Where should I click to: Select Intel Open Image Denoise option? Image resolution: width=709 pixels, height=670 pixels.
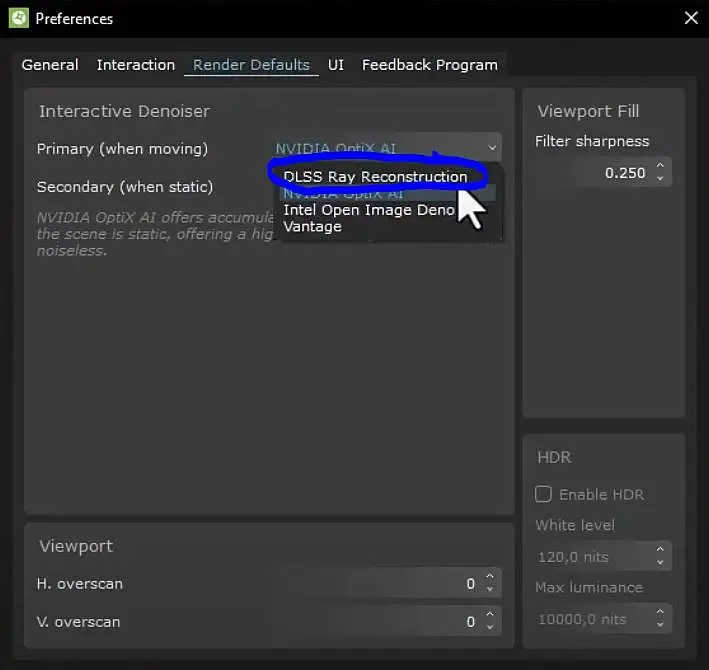369,210
